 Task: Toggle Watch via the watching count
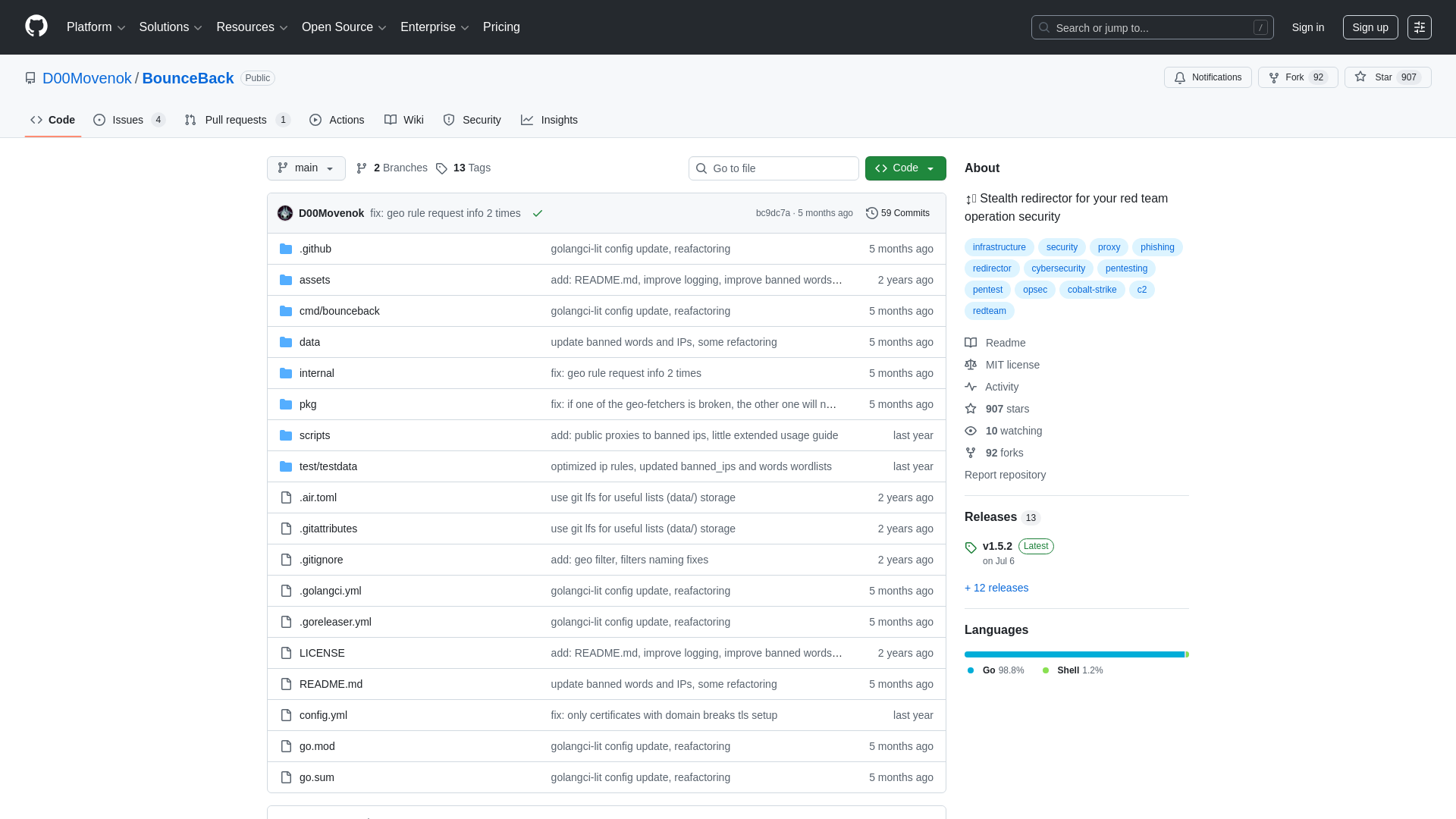point(1013,431)
